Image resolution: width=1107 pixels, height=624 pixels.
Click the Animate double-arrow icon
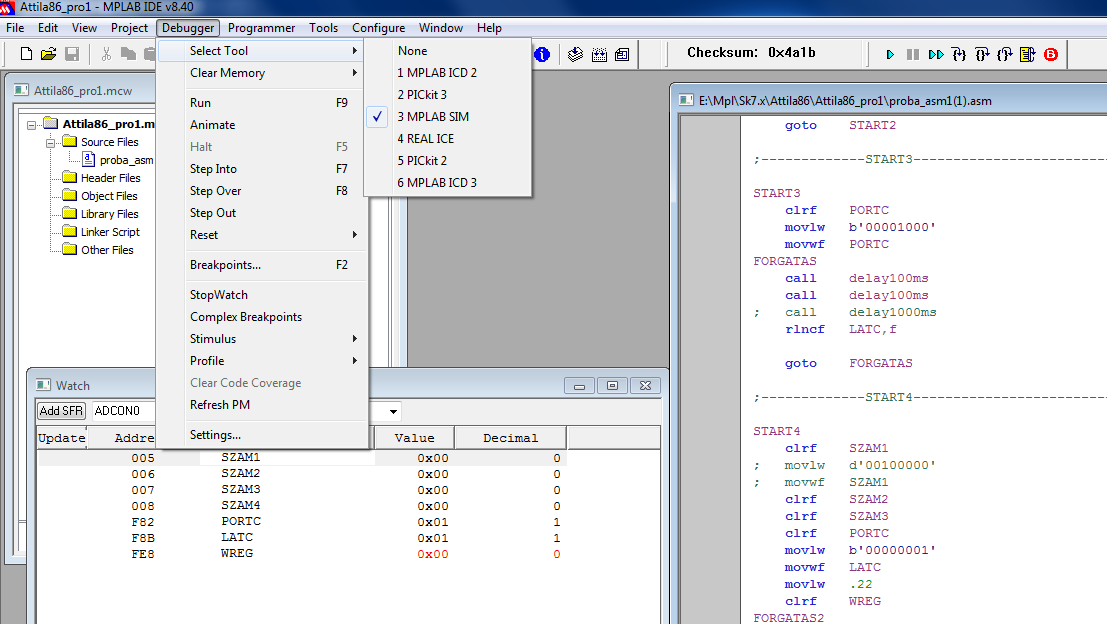[x=936, y=54]
